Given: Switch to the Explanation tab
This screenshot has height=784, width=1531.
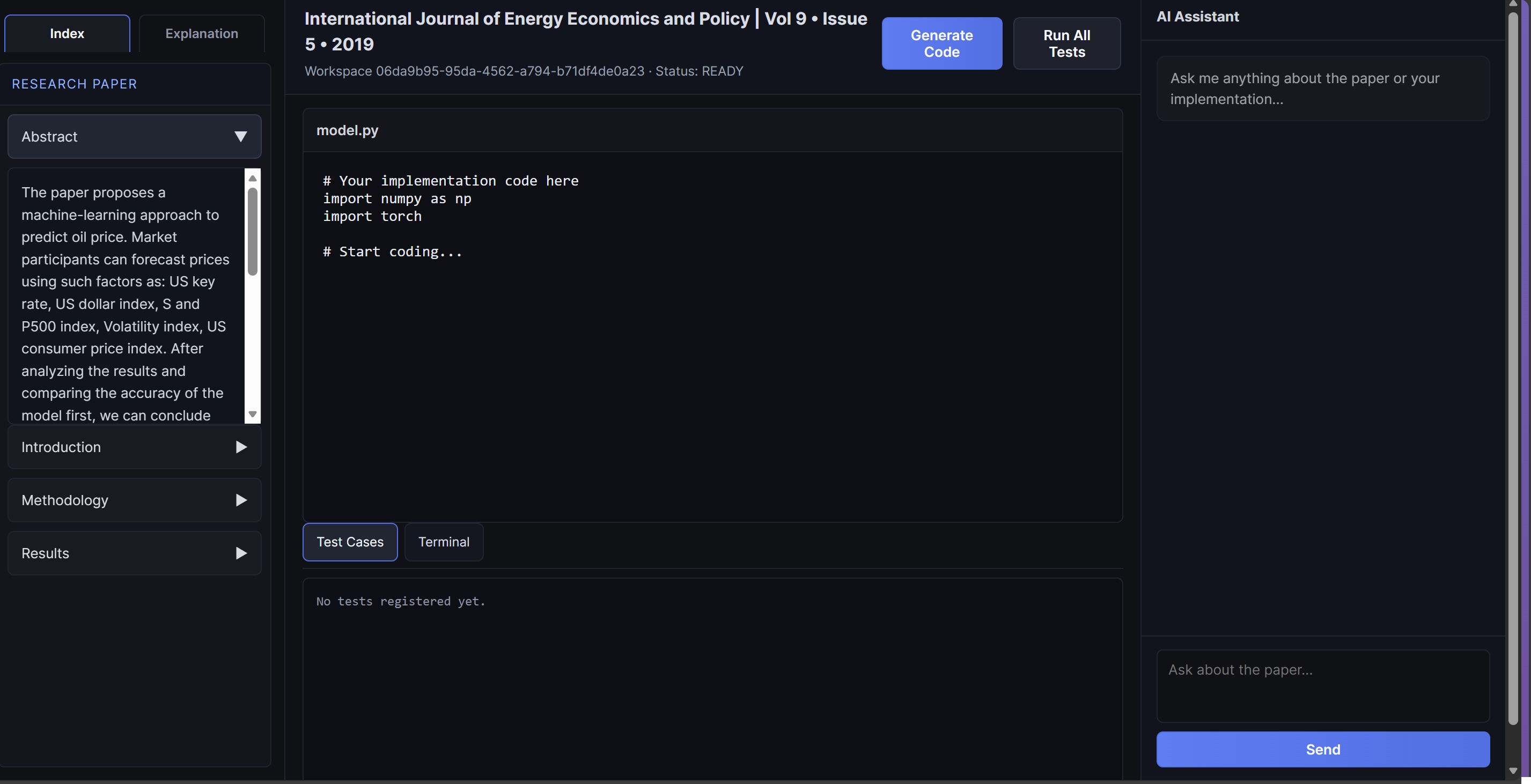Looking at the screenshot, I should coord(202,34).
